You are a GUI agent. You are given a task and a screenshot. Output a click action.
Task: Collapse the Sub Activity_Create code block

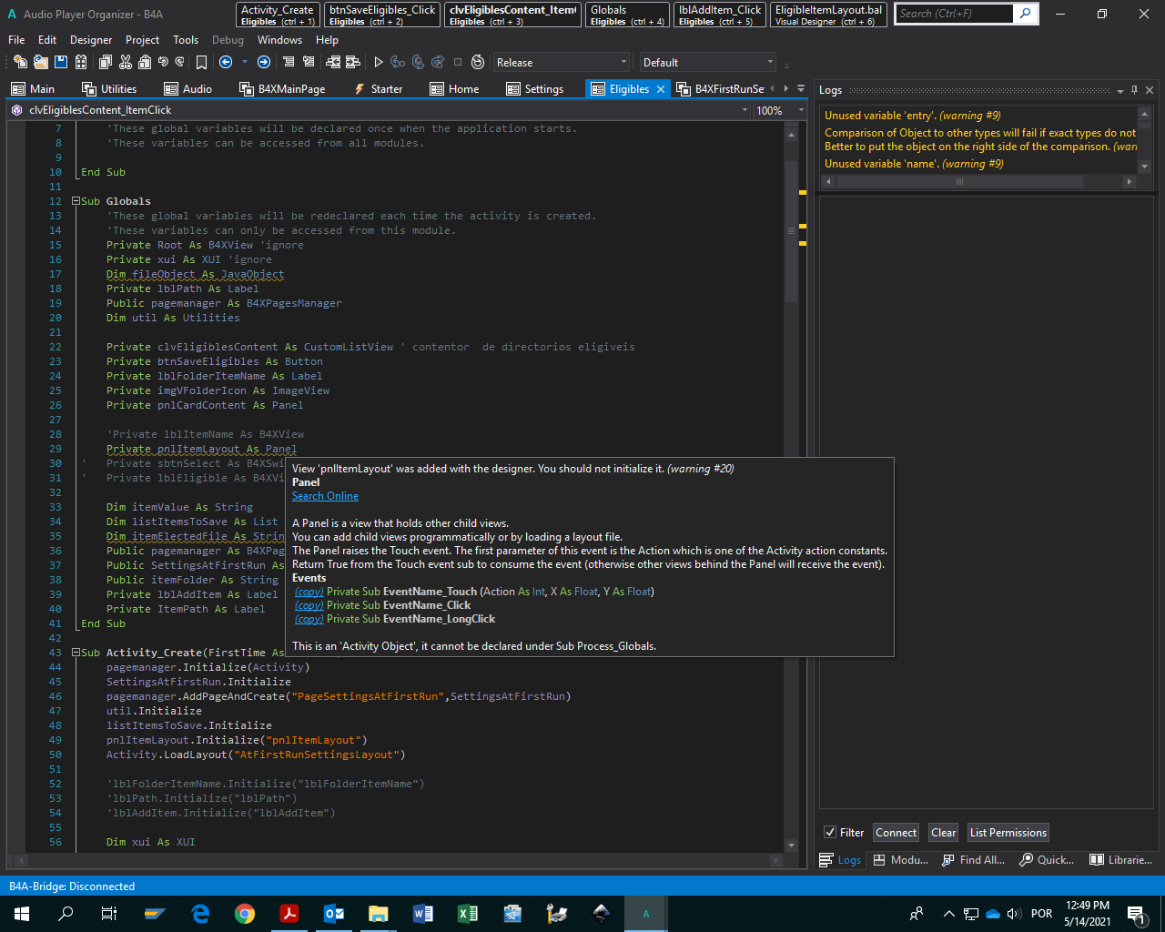coord(76,653)
